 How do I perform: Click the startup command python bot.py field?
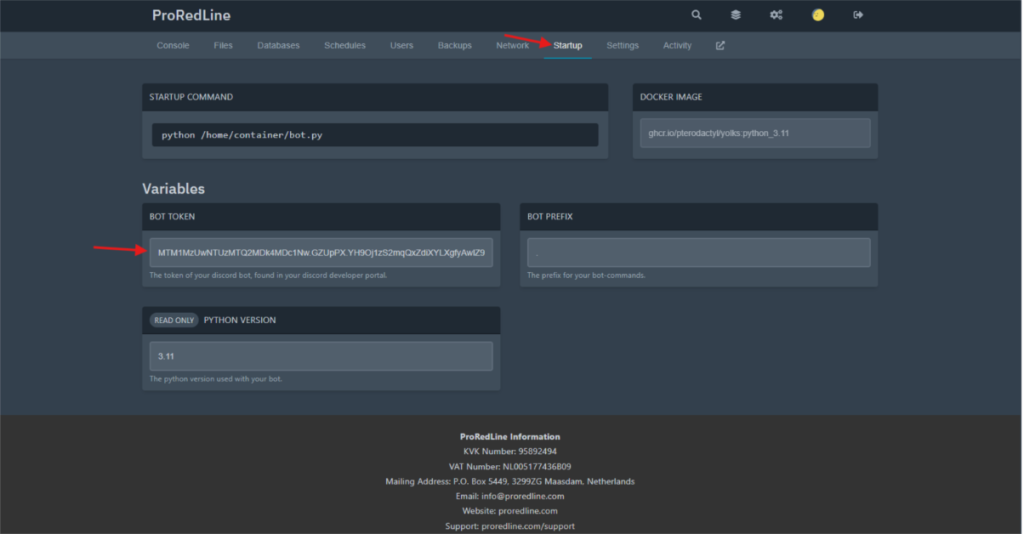coord(375,134)
